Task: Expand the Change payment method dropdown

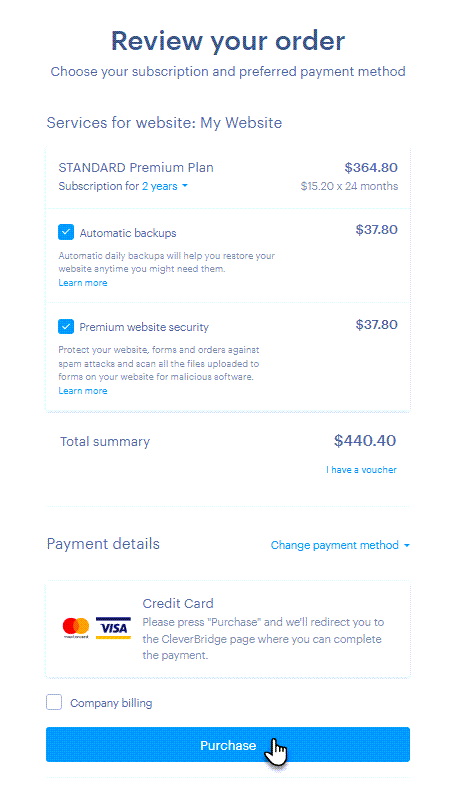Action: pyautogui.click(x=340, y=545)
